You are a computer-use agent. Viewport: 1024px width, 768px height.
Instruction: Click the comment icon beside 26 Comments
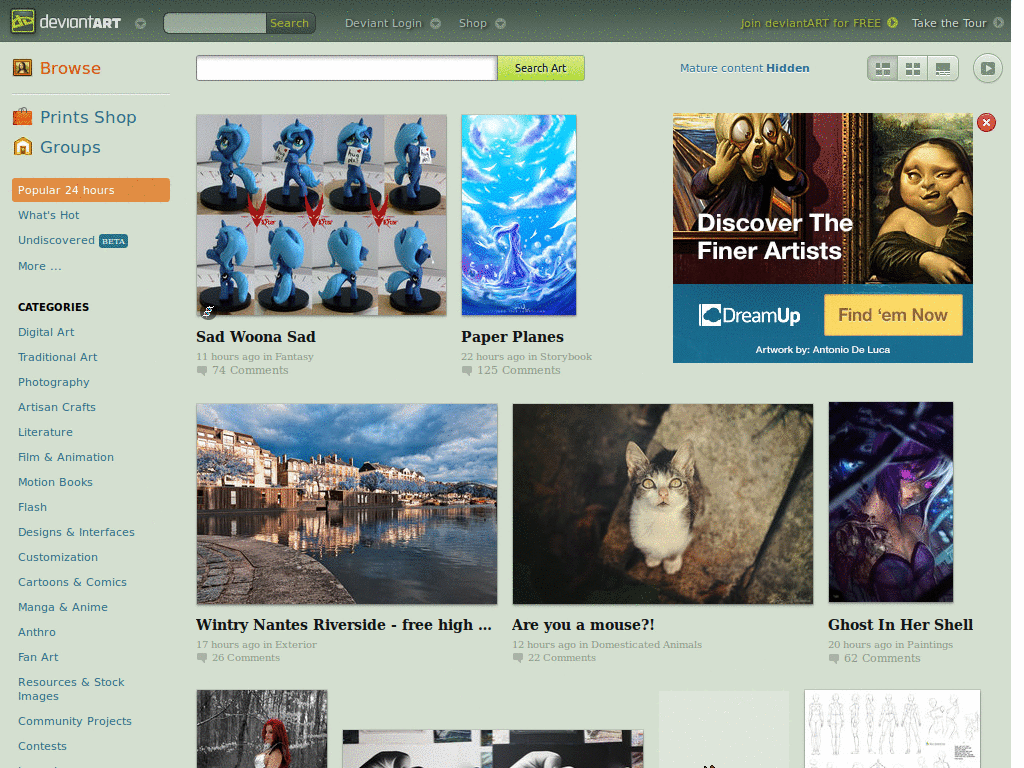pyautogui.click(x=202, y=658)
